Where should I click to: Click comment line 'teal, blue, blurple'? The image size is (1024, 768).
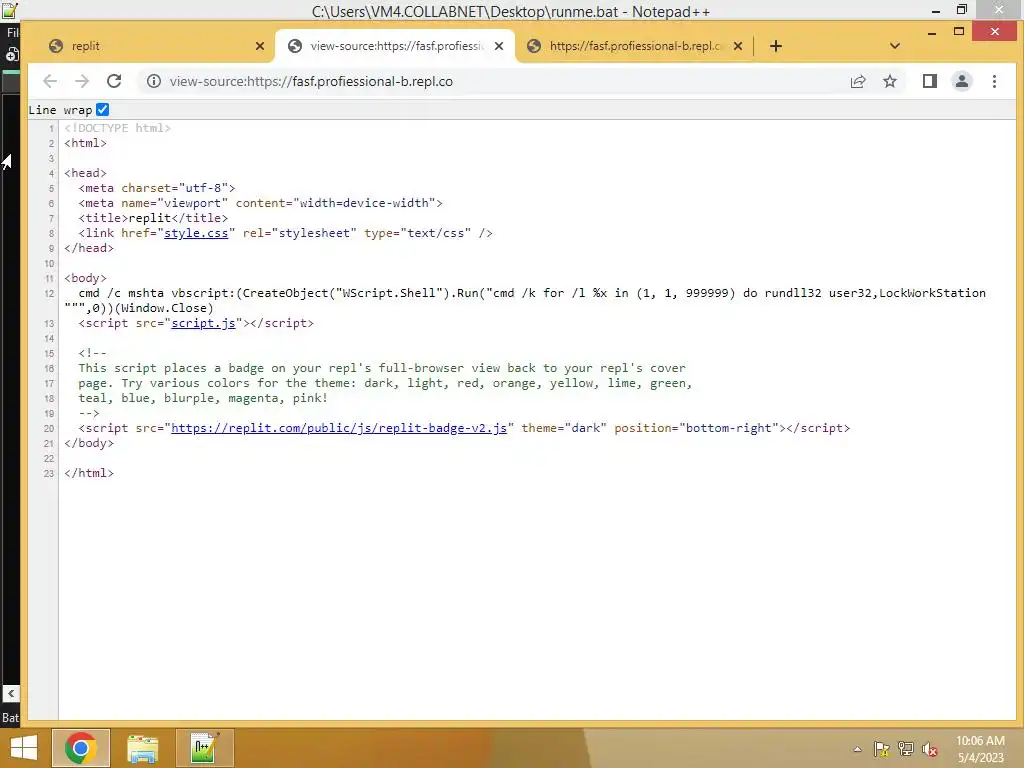point(203,398)
